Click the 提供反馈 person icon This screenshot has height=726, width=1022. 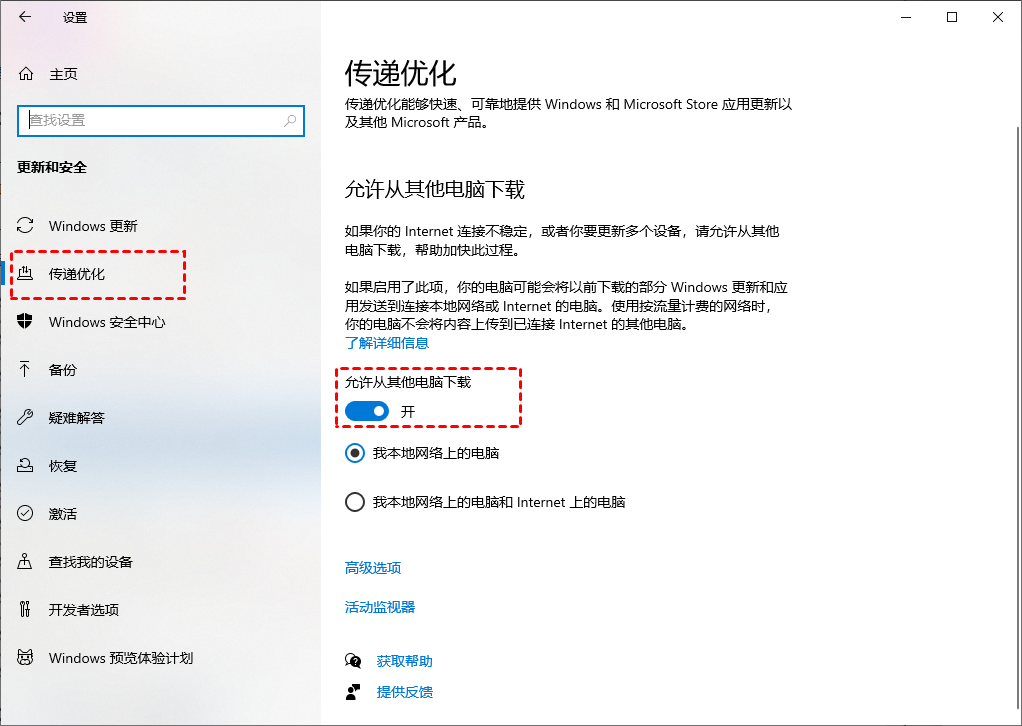(x=353, y=692)
